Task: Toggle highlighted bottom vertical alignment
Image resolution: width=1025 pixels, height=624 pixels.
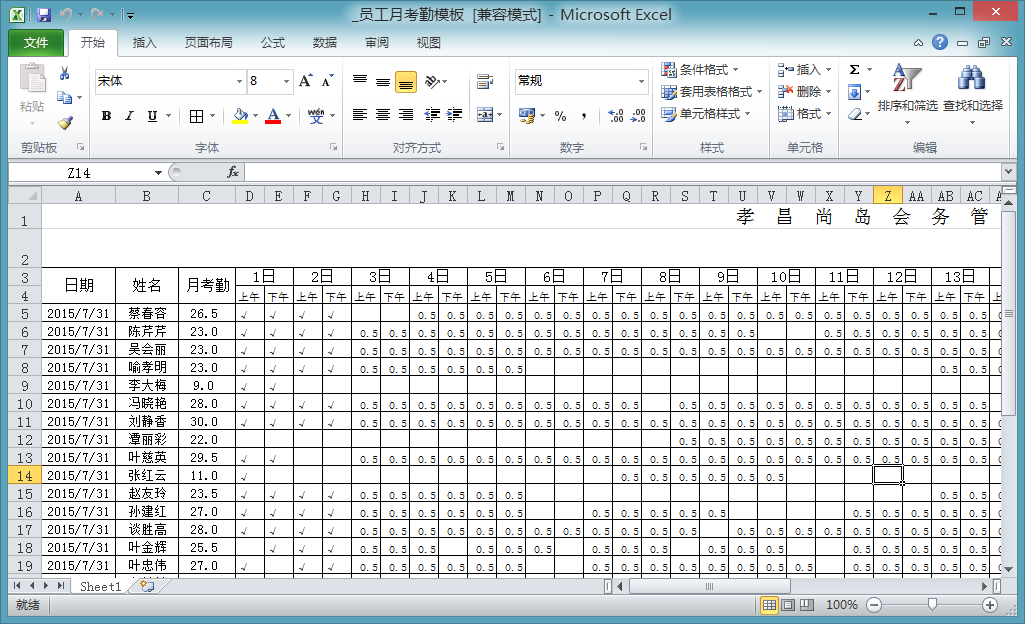Action: point(406,82)
